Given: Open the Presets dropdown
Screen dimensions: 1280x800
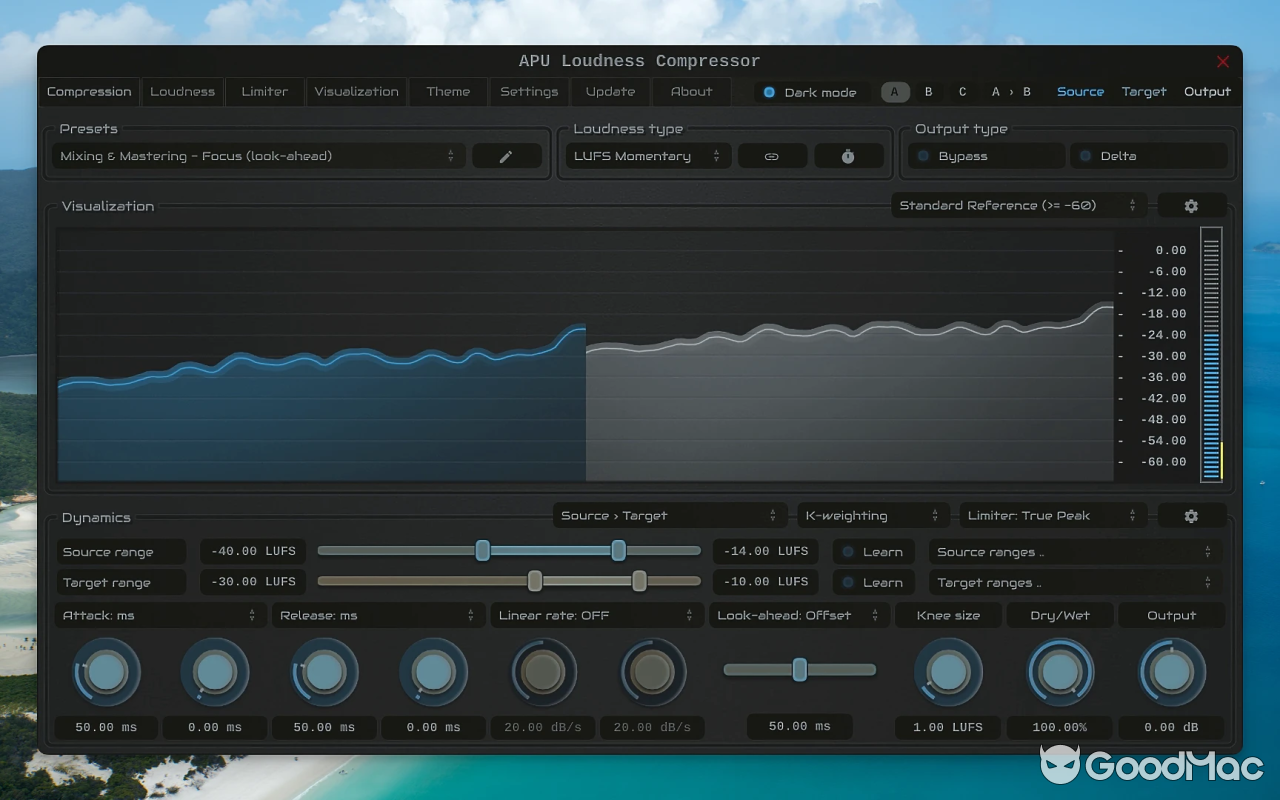Looking at the screenshot, I should (255, 156).
